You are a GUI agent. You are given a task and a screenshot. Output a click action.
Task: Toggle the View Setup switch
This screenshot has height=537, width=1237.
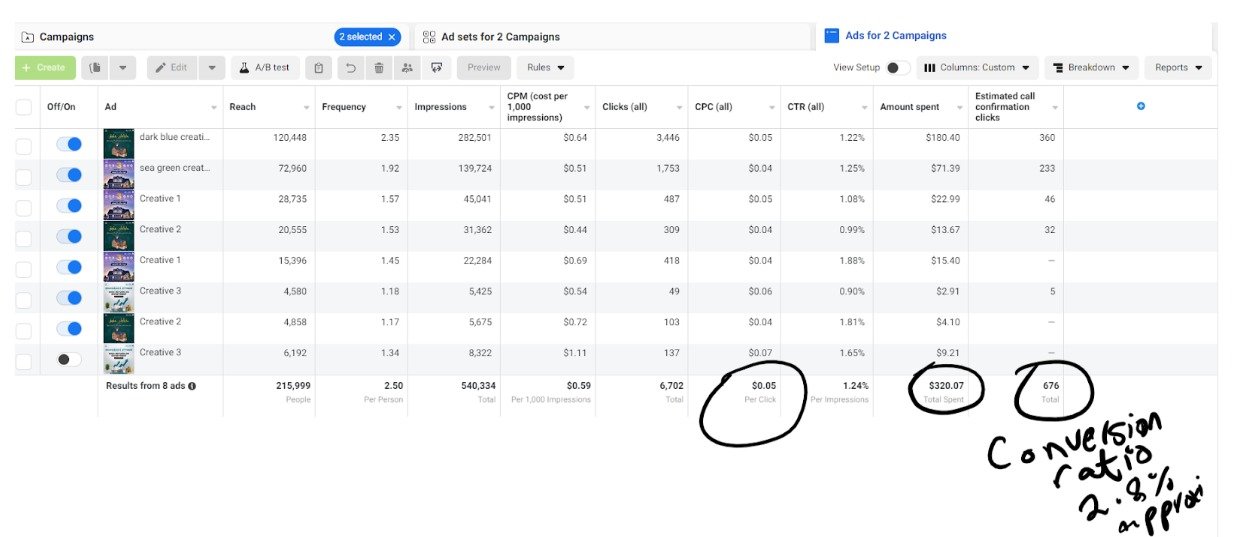[898, 68]
